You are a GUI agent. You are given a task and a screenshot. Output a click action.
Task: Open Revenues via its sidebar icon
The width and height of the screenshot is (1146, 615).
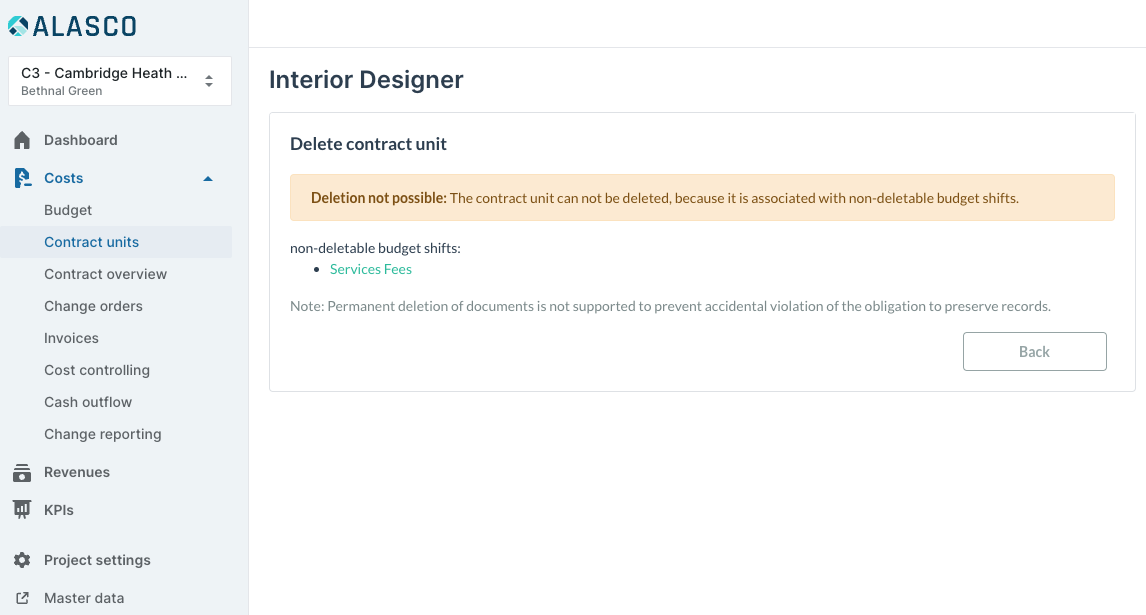pyautogui.click(x=22, y=472)
